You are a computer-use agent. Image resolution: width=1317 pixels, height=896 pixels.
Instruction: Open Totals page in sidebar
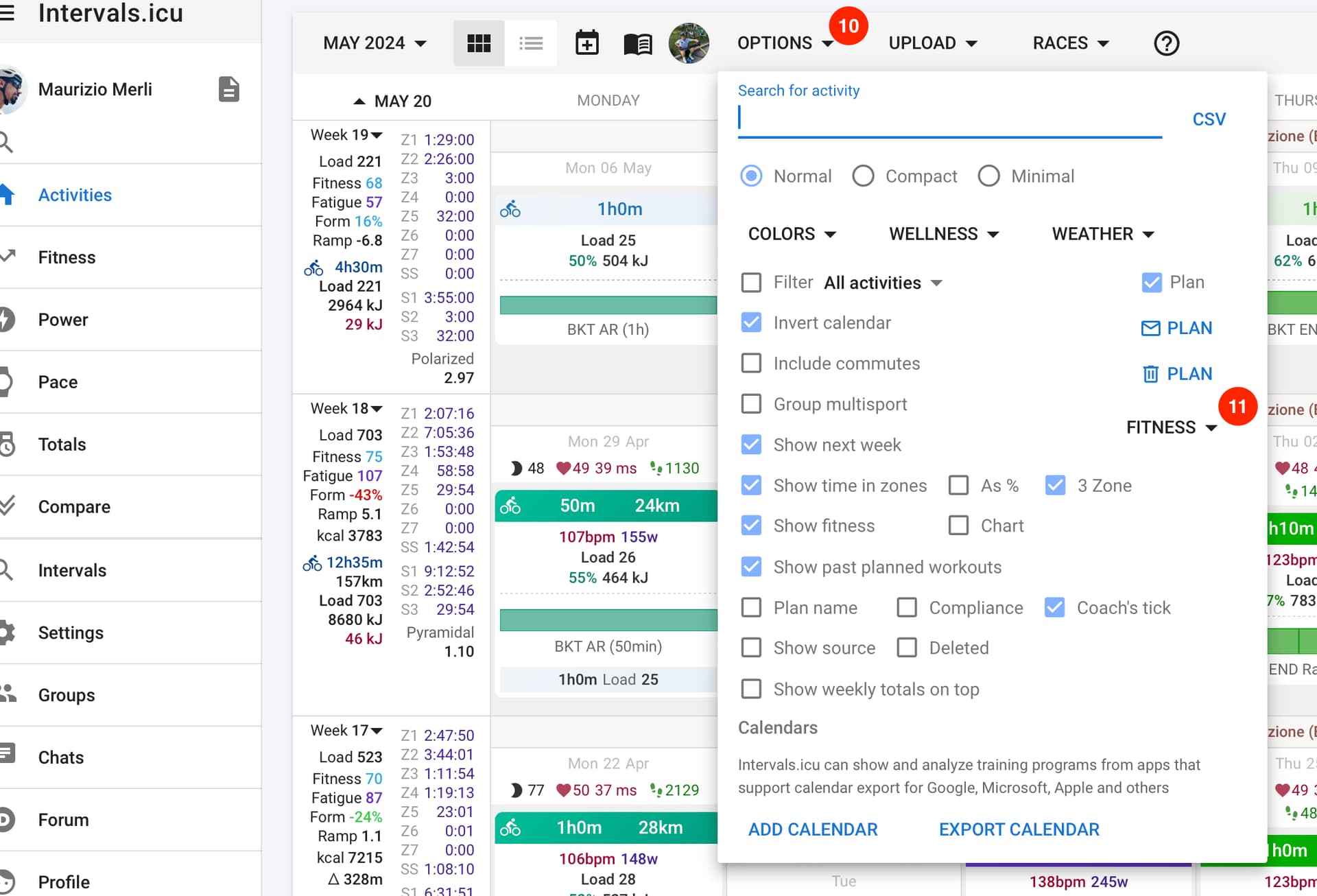(x=62, y=445)
